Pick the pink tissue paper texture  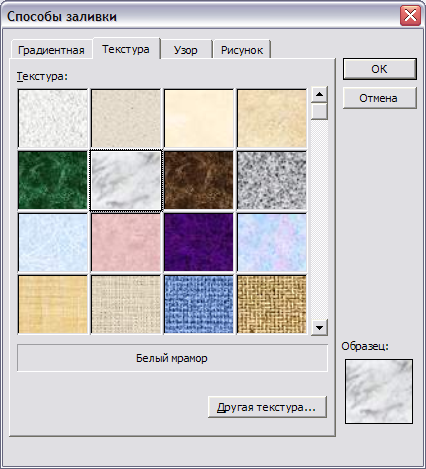[126, 242]
